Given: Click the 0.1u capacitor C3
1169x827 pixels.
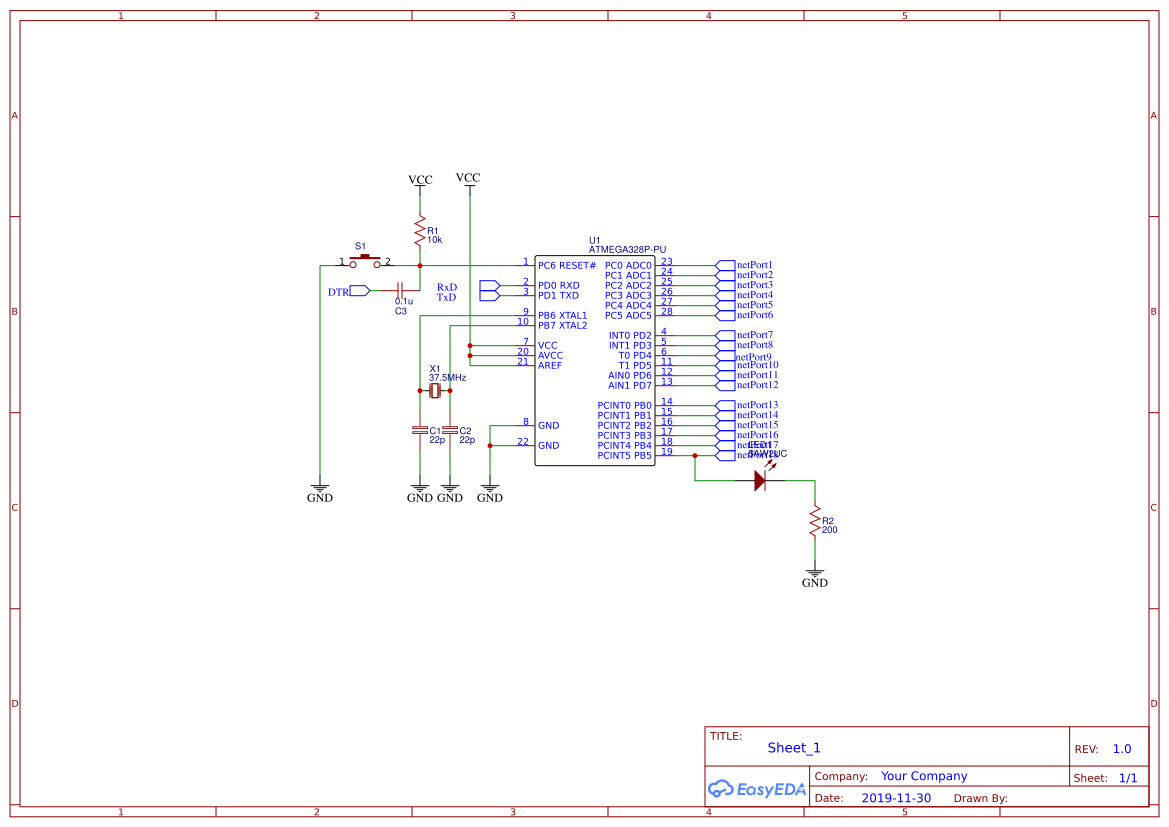Looking at the screenshot, I should coord(401,289).
